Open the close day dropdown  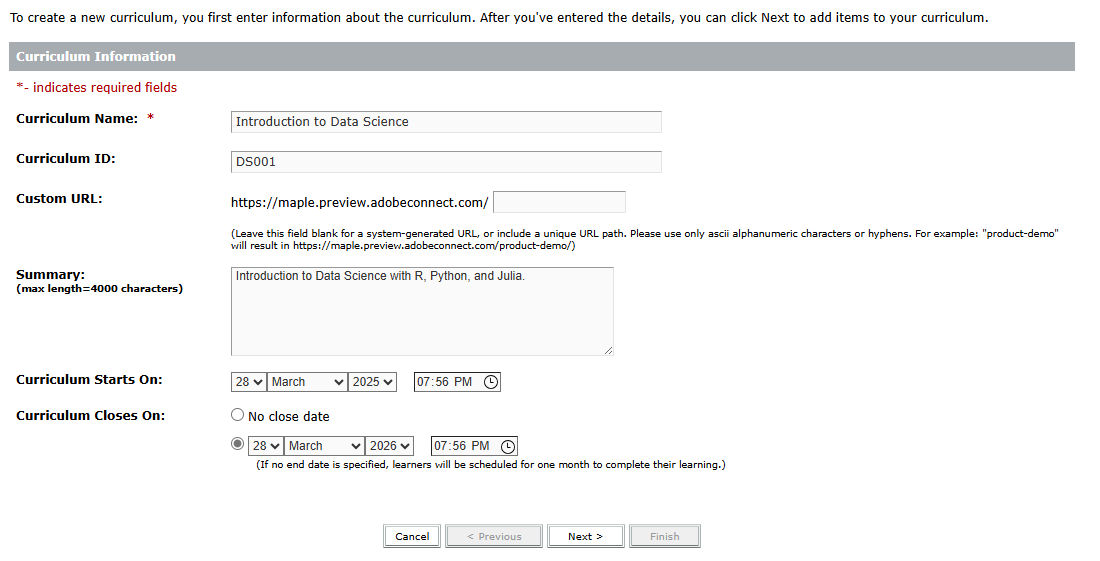click(x=266, y=446)
